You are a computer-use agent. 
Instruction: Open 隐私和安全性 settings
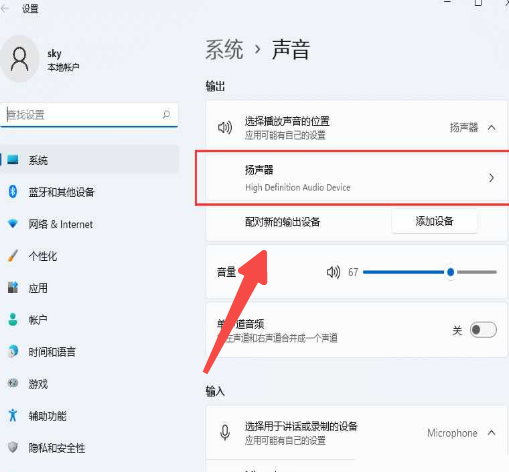pyautogui.click(x=89, y=447)
